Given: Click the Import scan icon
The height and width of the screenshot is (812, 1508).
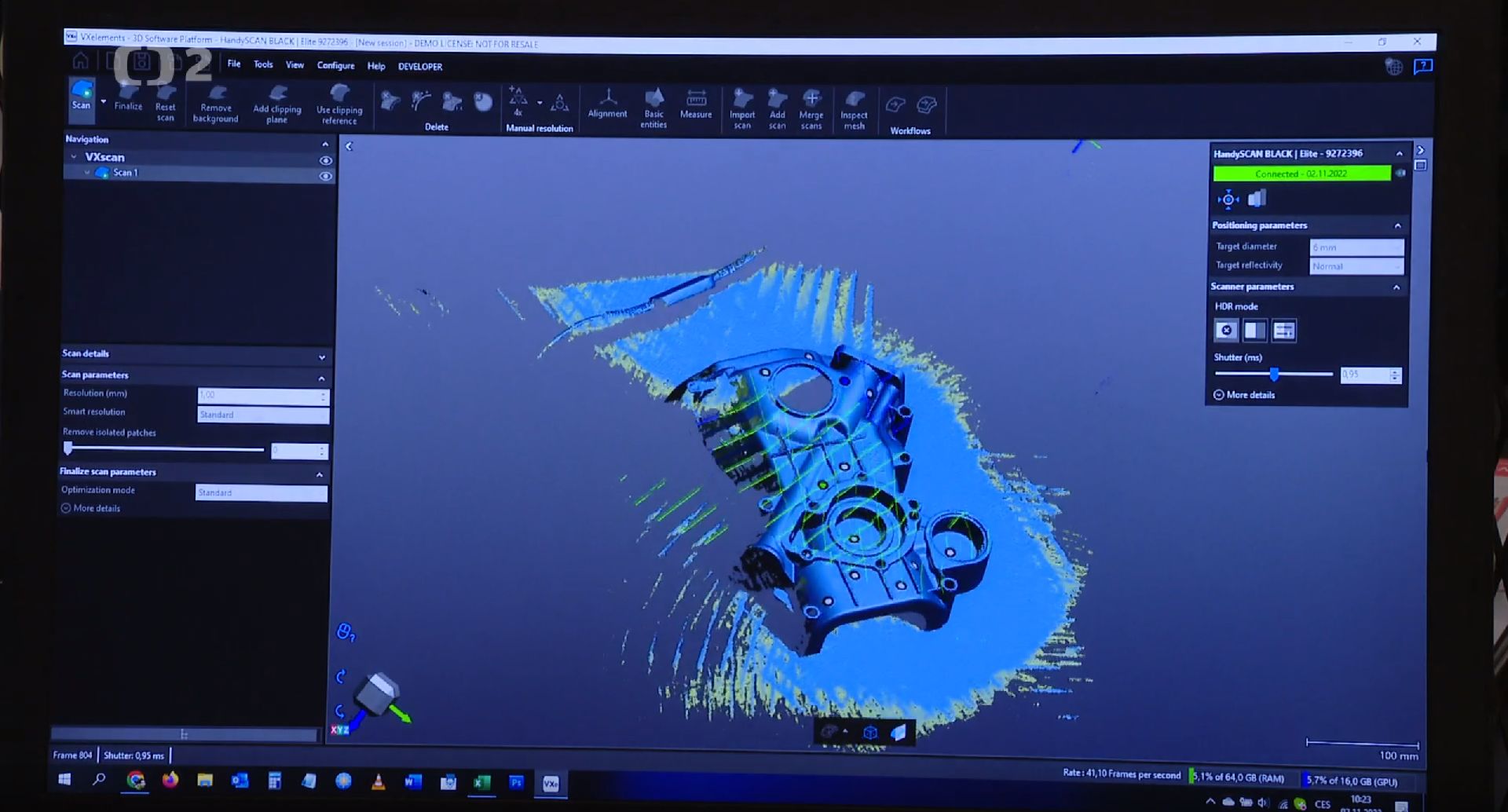Looking at the screenshot, I should tap(742, 107).
